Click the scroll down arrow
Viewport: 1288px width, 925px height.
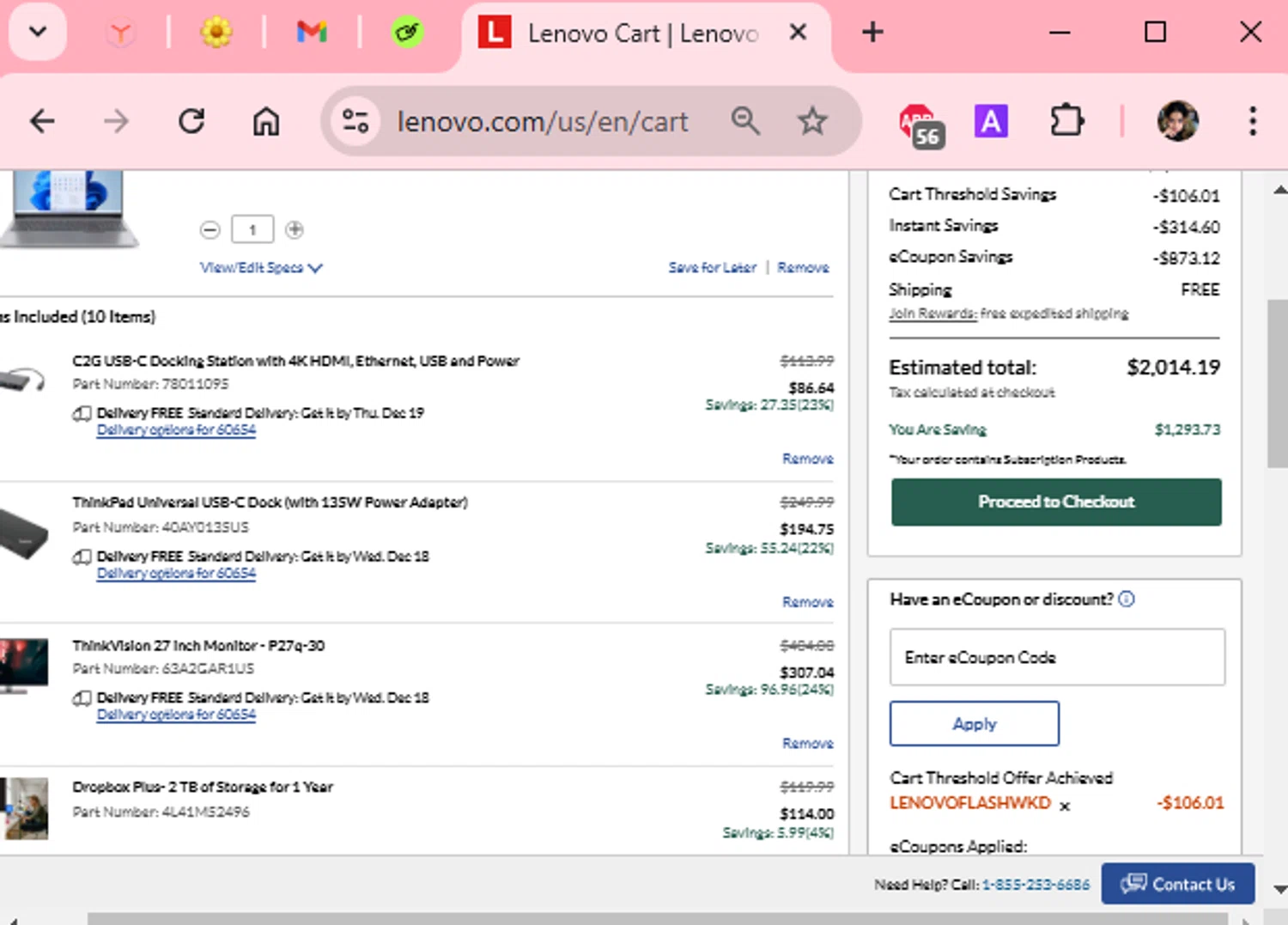click(1279, 890)
